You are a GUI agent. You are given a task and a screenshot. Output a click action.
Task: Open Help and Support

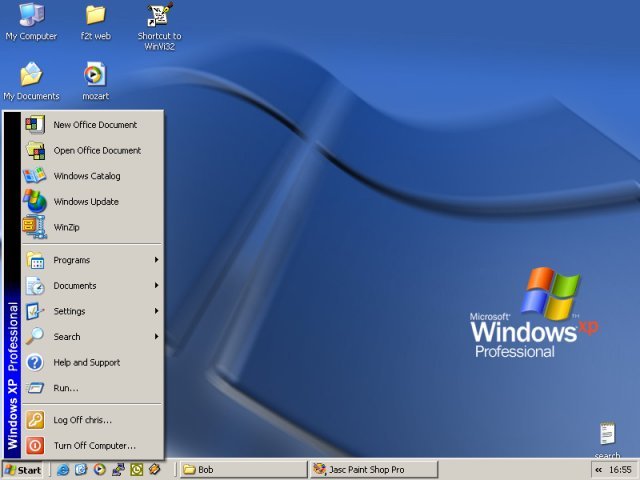coord(93,362)
